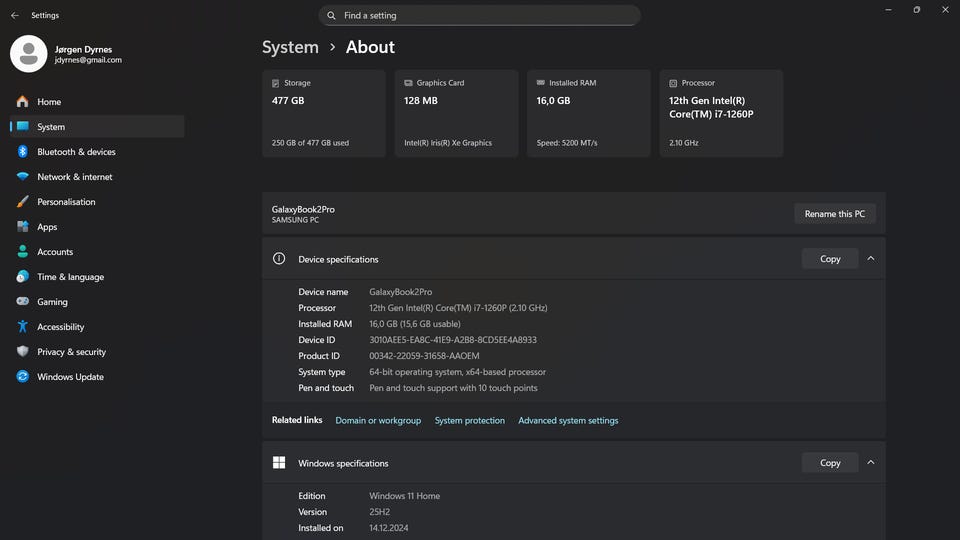Select the Personalisation paintbrush icon
This screenshot has height=540, width=960.
(x=22, y=202)
